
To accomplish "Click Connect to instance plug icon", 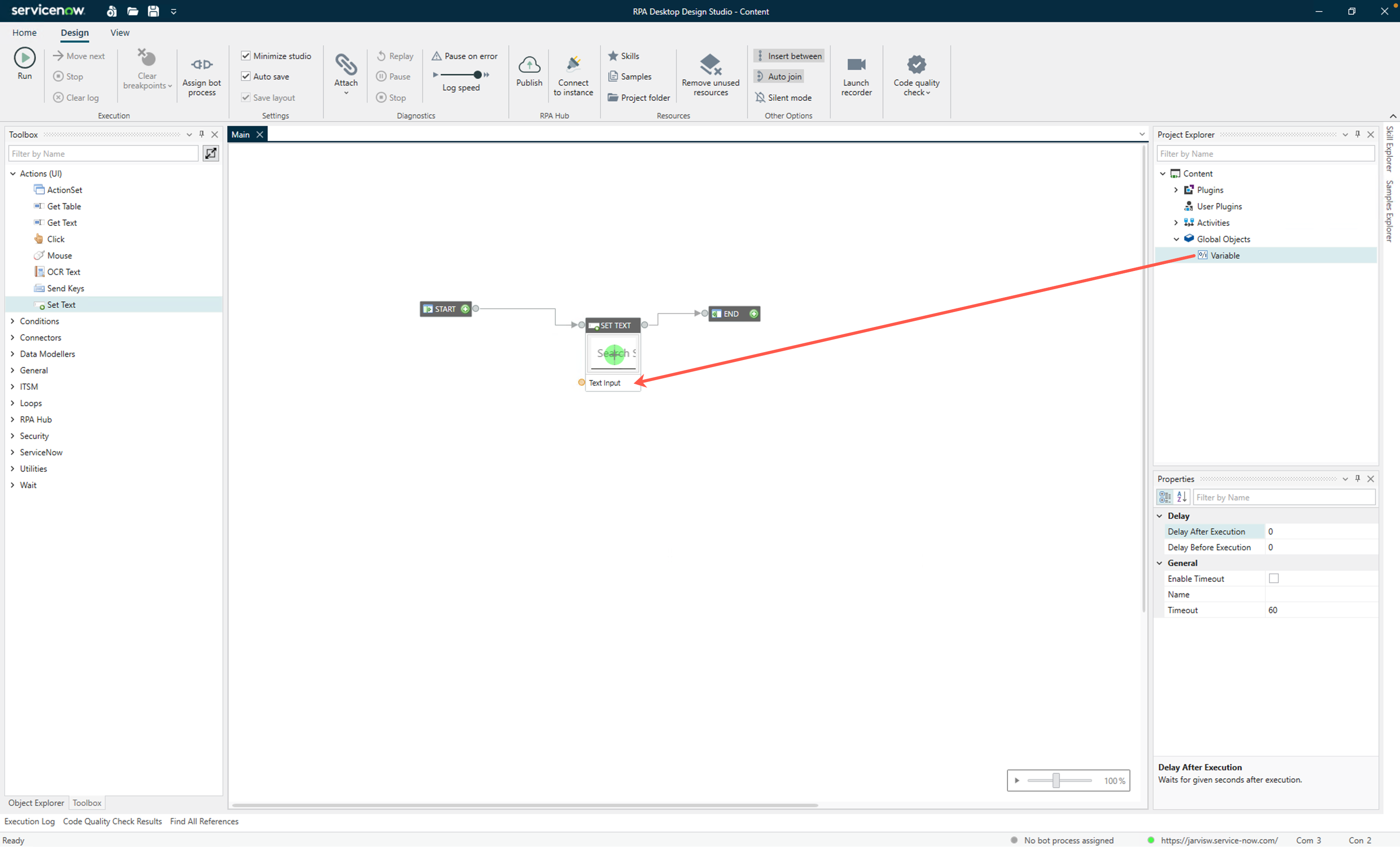I will pos(573,64).
